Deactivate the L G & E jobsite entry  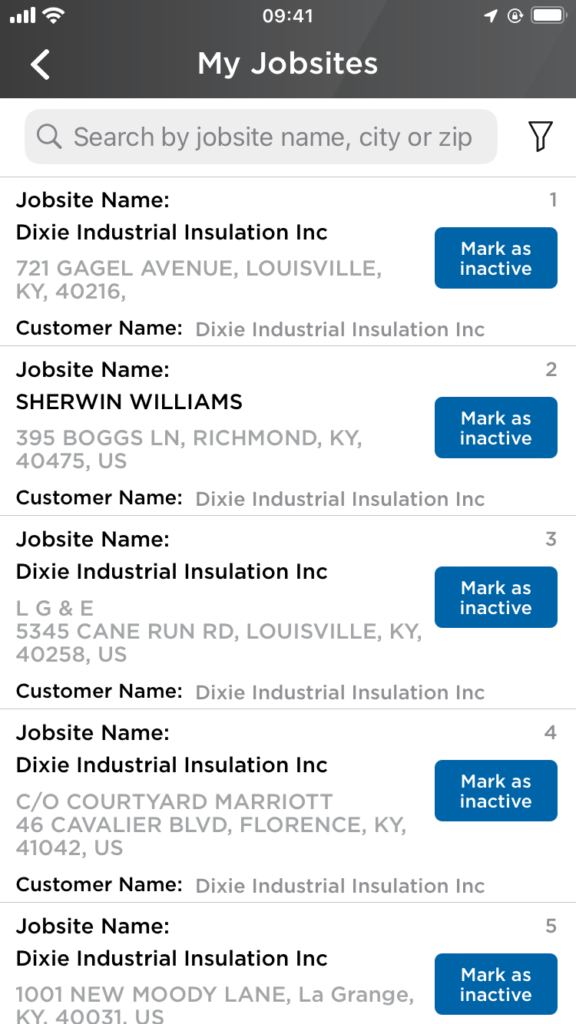[x=495, y=597]
